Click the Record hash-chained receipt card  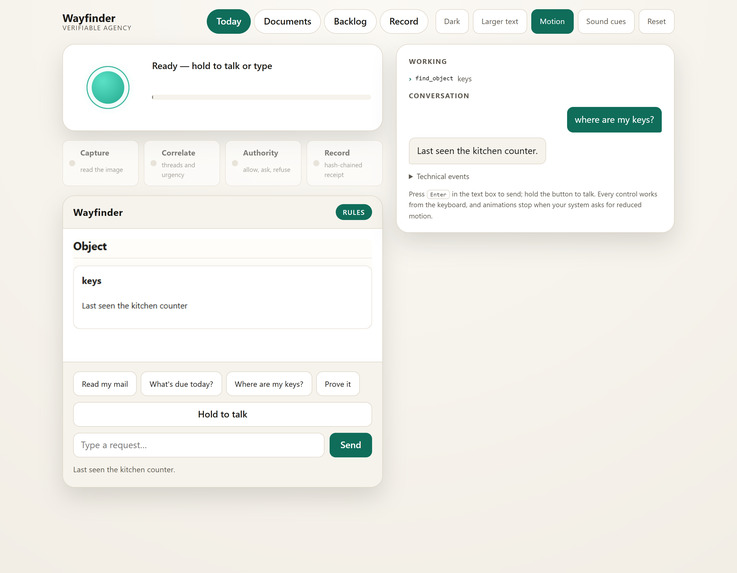point(345,163)
